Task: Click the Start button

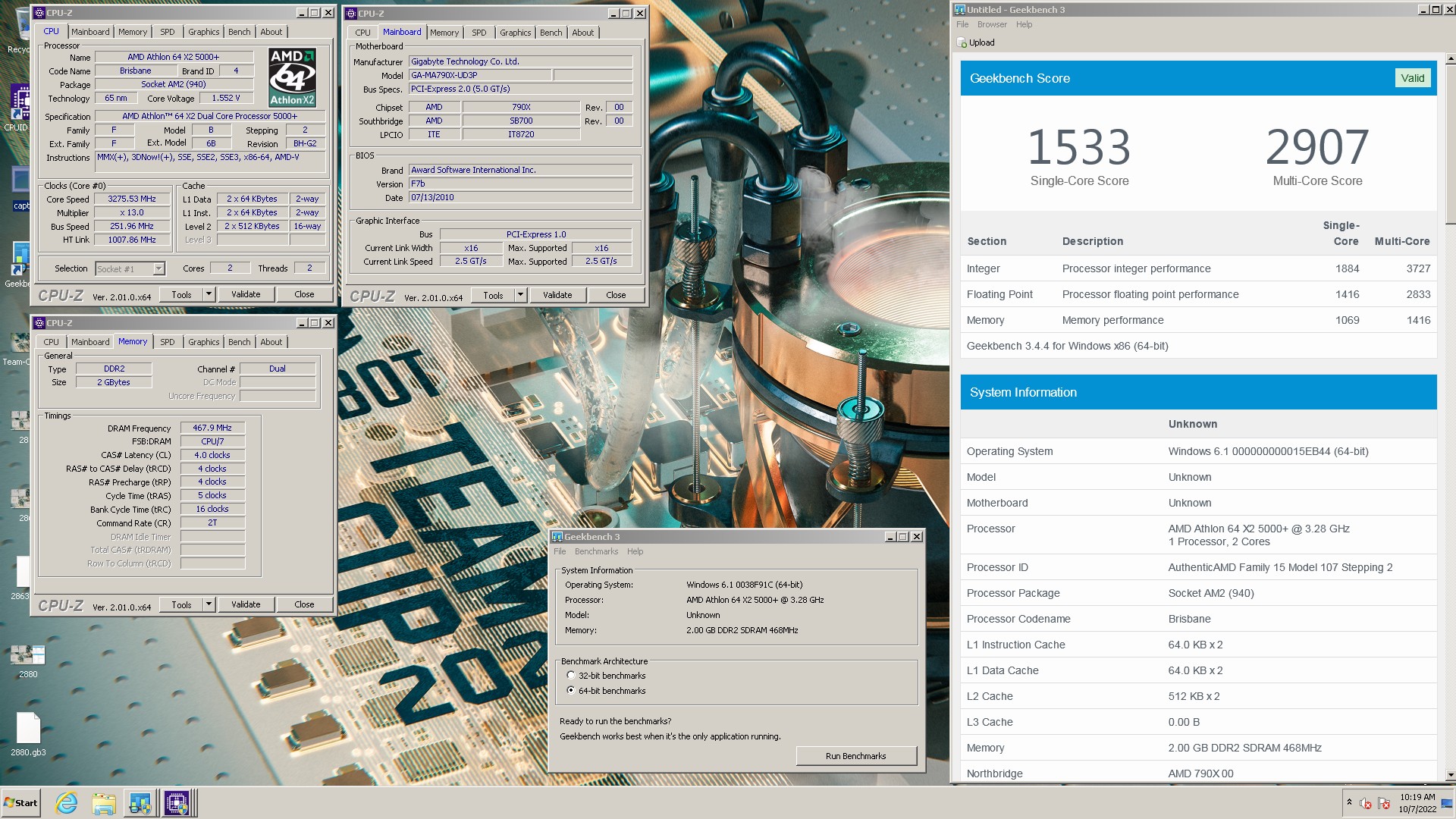Action: click(20, 802)
